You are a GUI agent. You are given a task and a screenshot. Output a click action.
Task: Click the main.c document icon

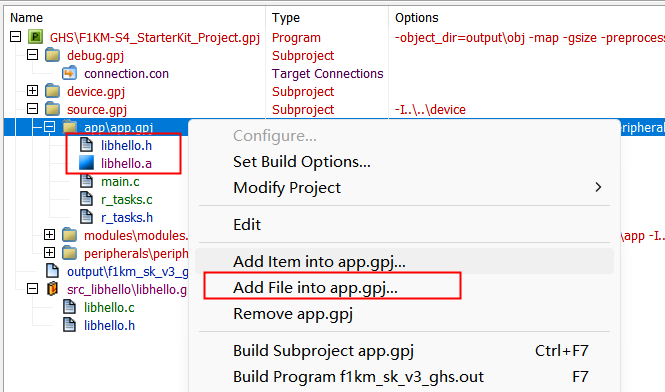point(87,181)
